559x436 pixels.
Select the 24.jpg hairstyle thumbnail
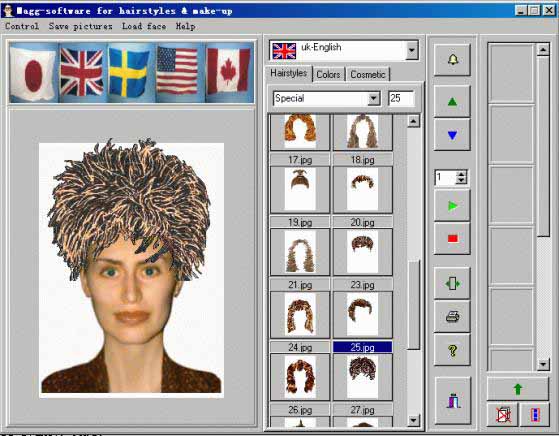[x=300, y=376]
